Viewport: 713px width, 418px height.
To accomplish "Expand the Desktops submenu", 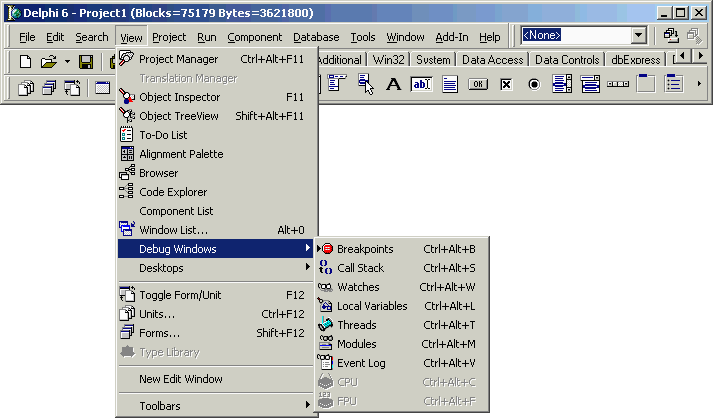I will (x=216, y=268).
